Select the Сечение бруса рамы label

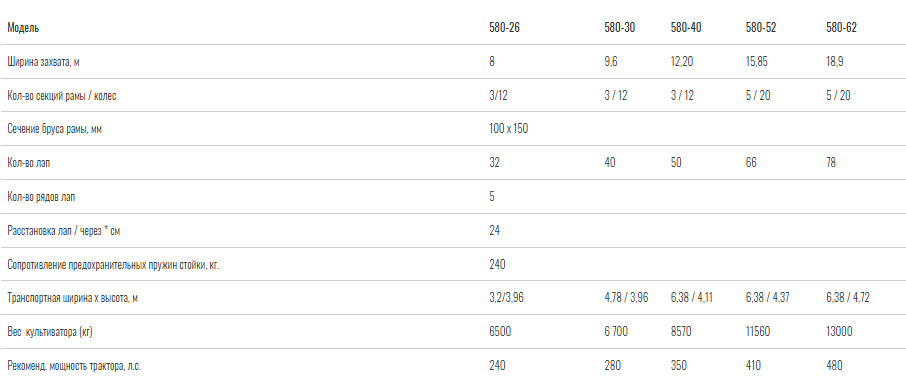point(54,129)
